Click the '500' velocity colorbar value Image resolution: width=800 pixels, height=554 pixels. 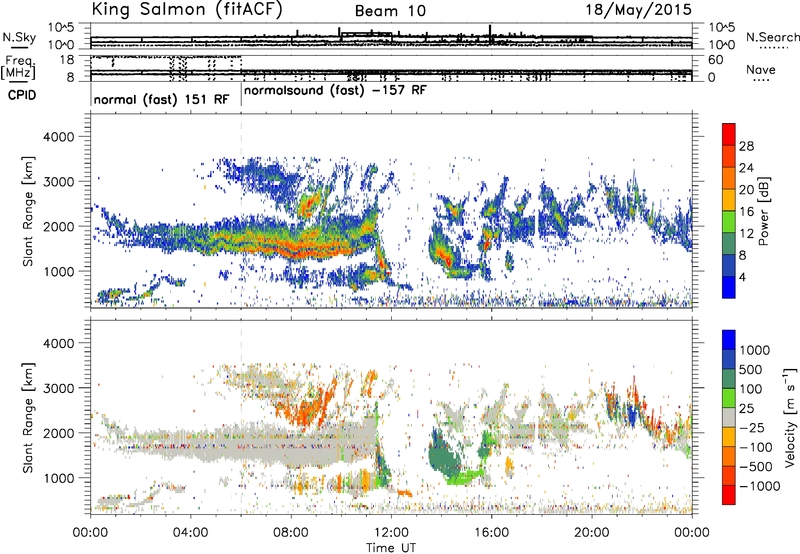pos(751,370)
